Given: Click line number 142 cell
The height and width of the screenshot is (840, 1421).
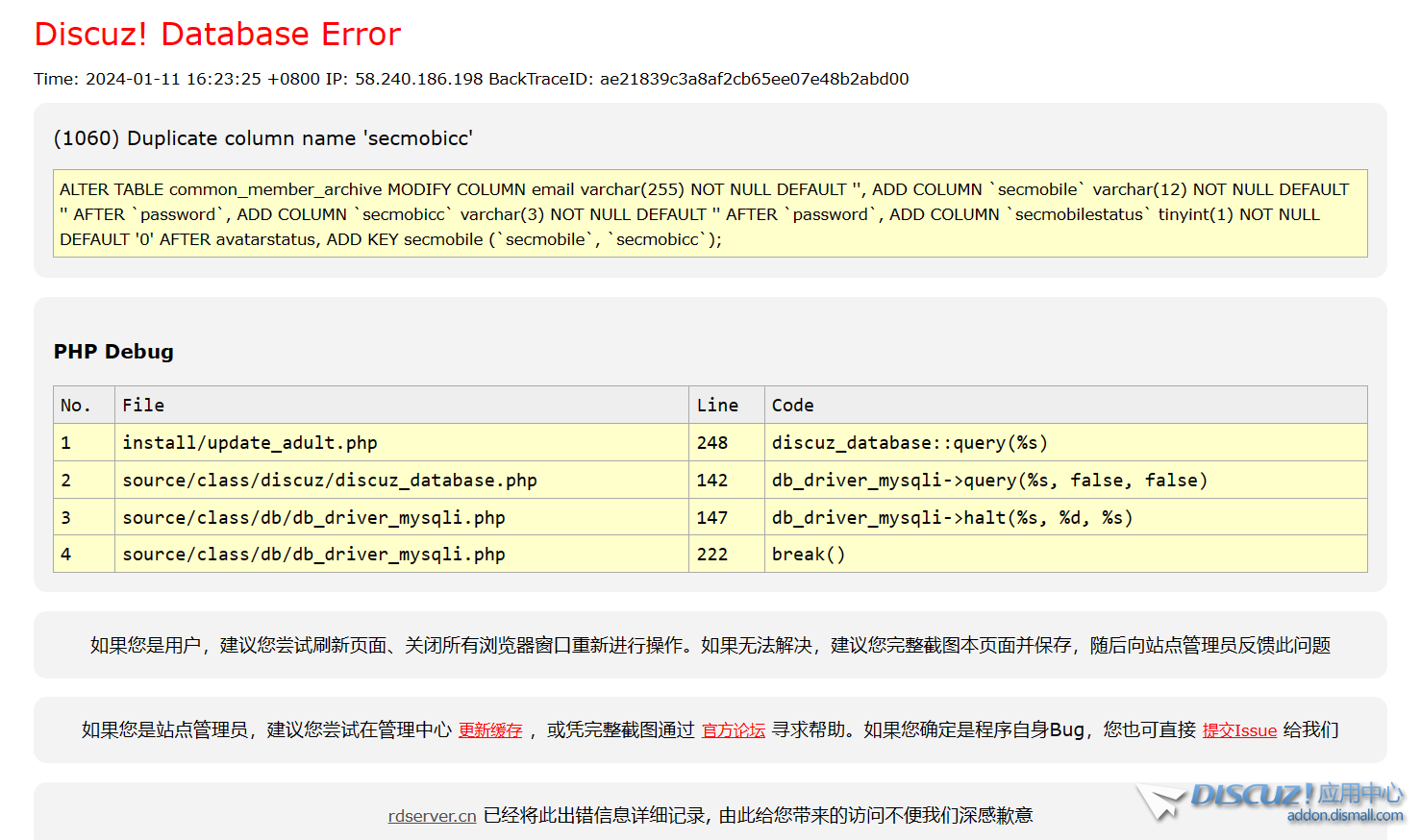Looking at the screenshot, I should click(x=727, y=481).
